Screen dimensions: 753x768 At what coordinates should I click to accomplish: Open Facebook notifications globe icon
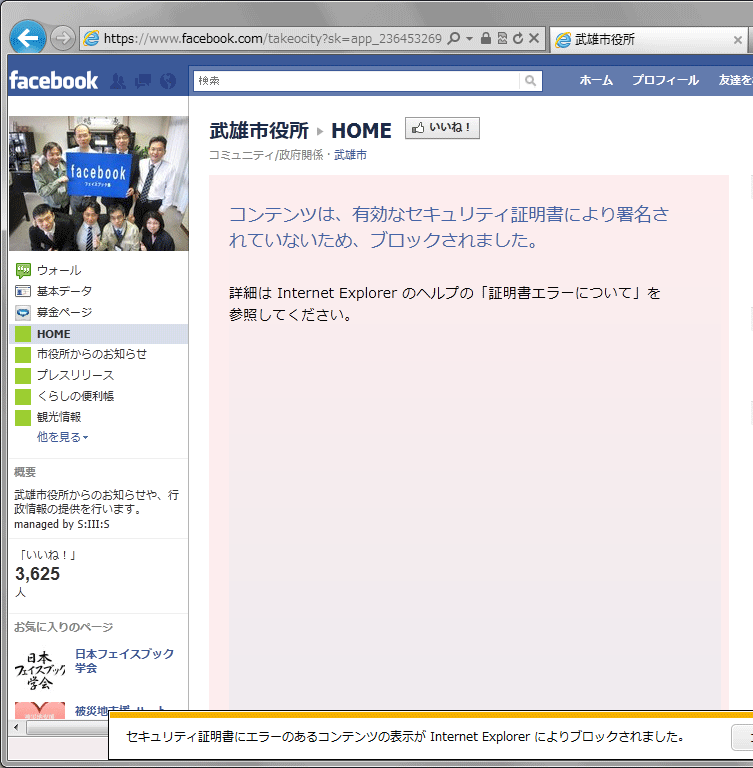(168, 81)
